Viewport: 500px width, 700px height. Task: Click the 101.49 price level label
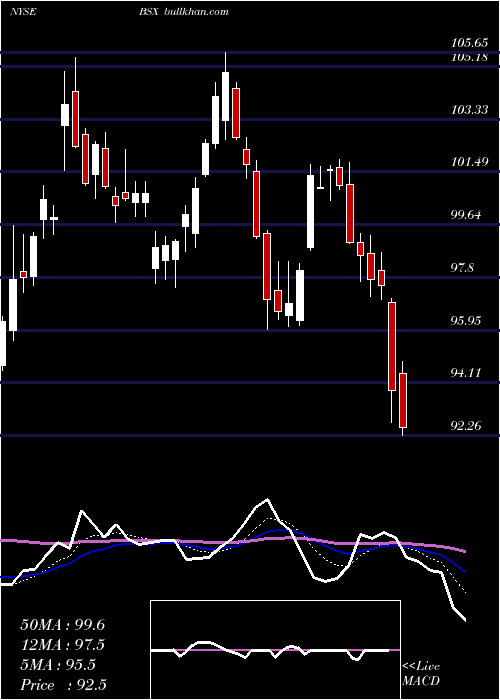470,162
